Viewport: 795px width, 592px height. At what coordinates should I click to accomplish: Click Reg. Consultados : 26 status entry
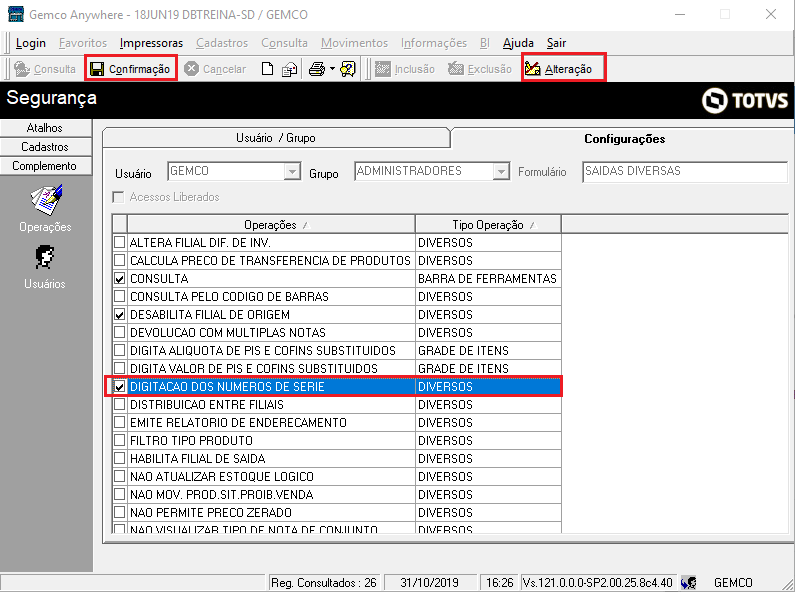[323, 583]
